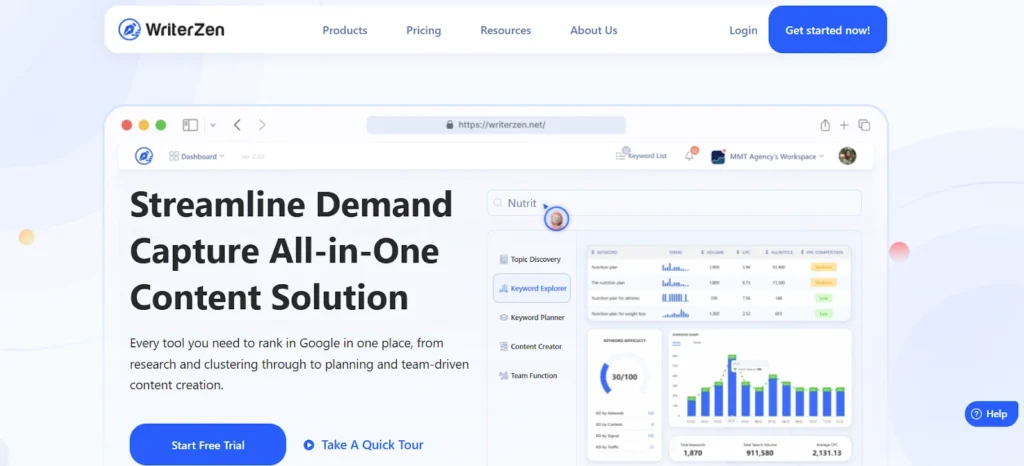Image resolution: width=1024 pixels, height=466 pixels.
Task: Click the avatar cursor bubble below the search field
Action: [x=556, y=219]
